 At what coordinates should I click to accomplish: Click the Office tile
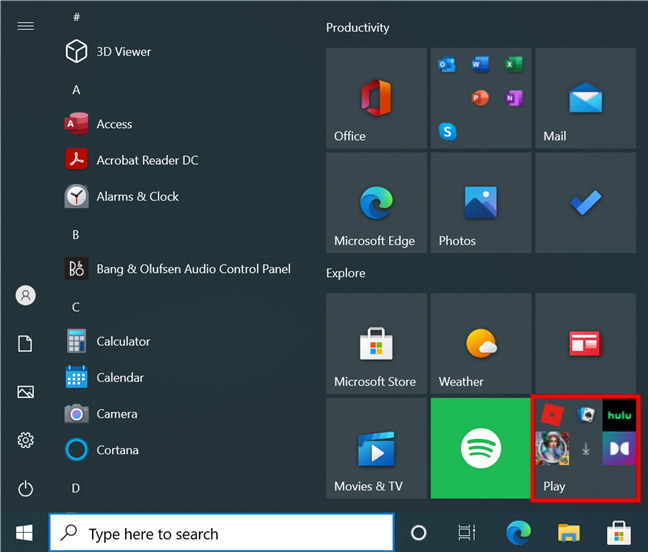pos(376,98)
